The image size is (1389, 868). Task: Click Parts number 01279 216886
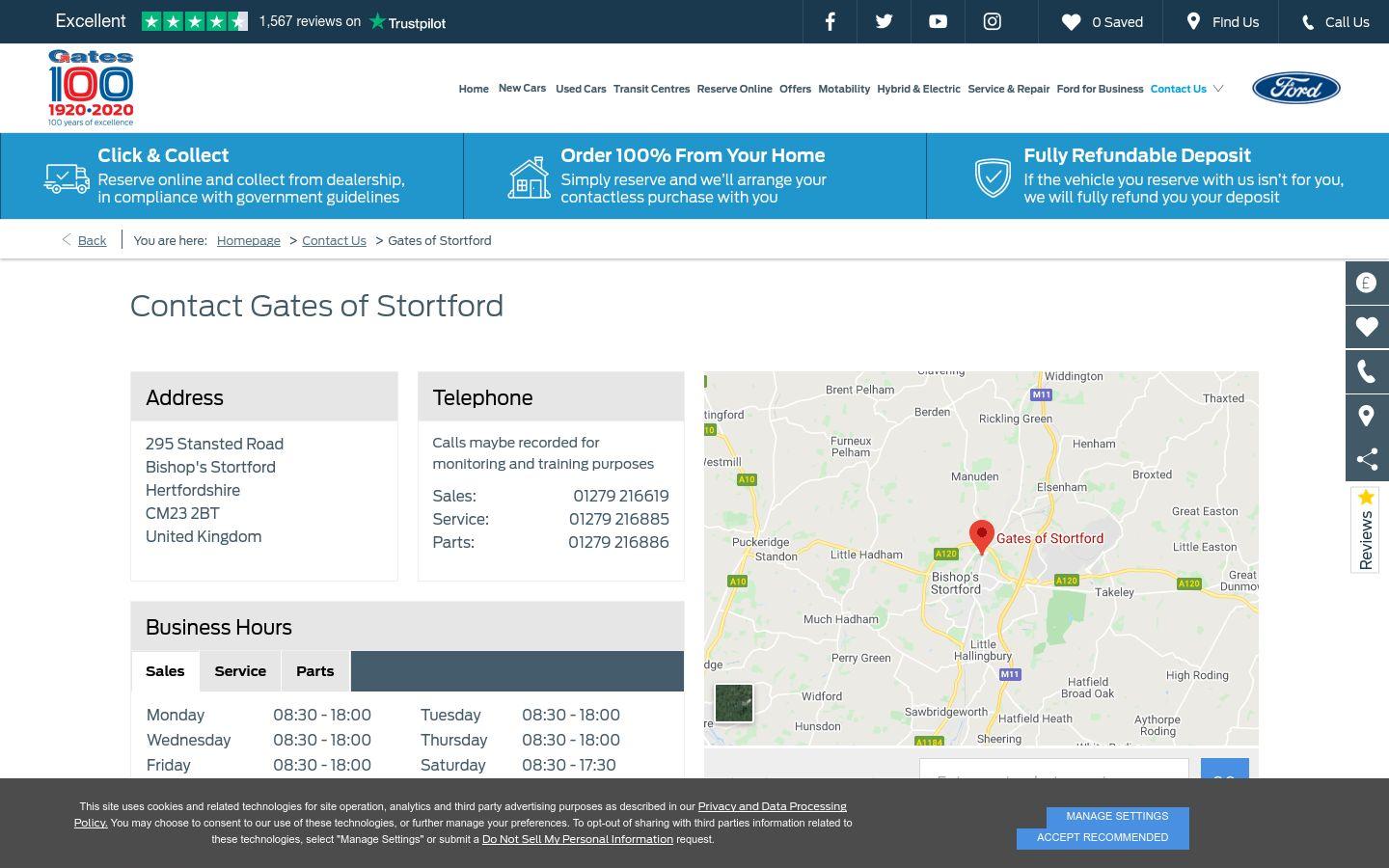click(618, 542)
